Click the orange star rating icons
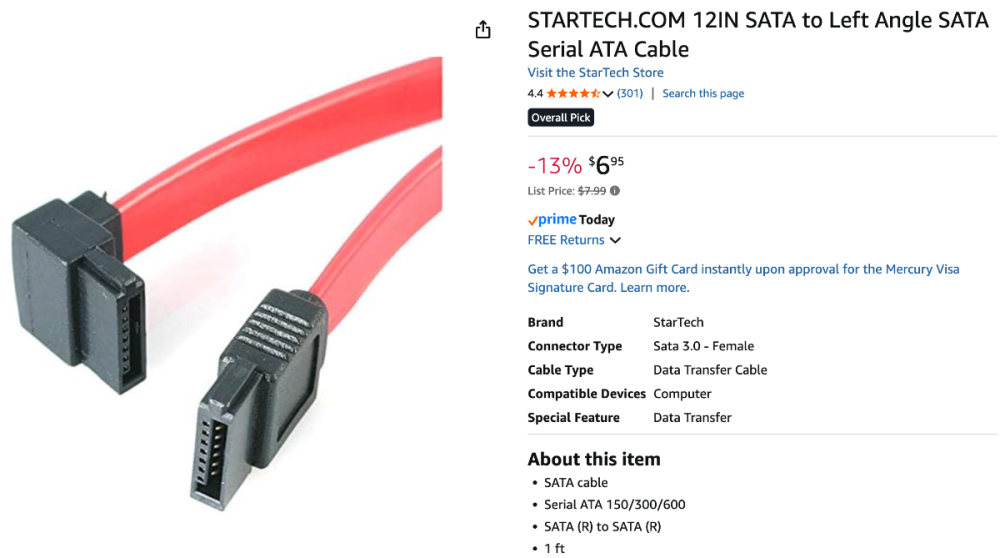1000x558 pixels. point(572,94)
